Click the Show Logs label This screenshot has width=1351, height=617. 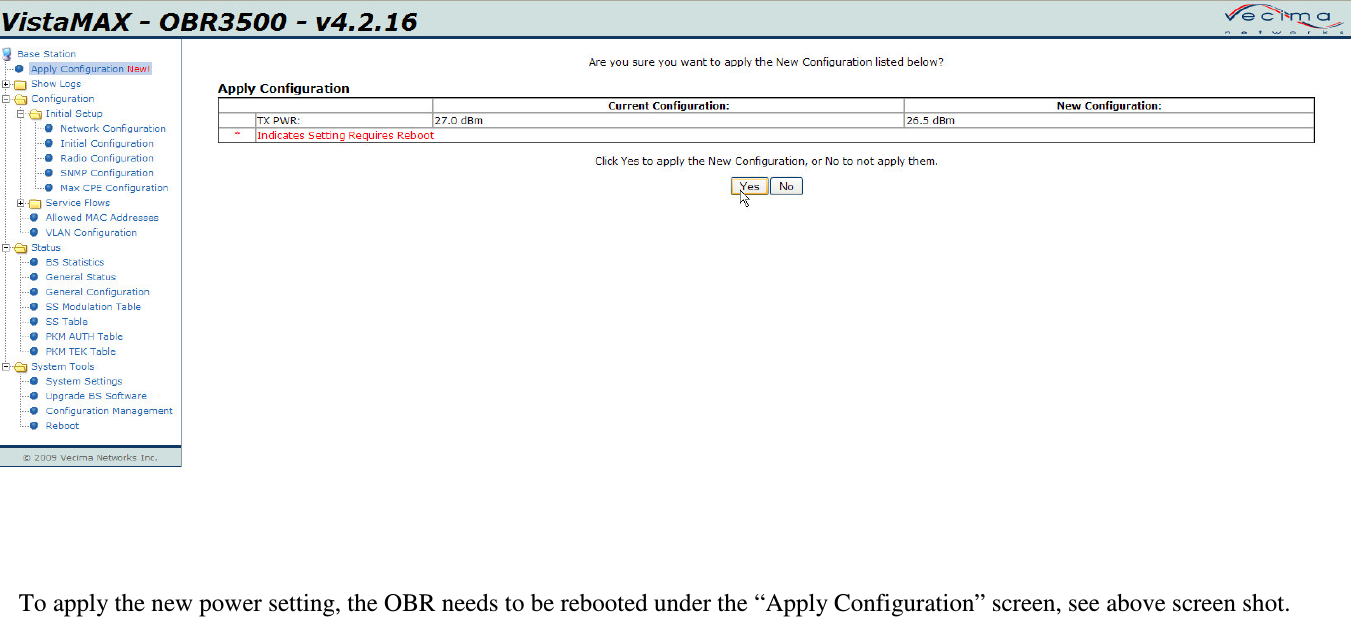(x=56, y=84)
